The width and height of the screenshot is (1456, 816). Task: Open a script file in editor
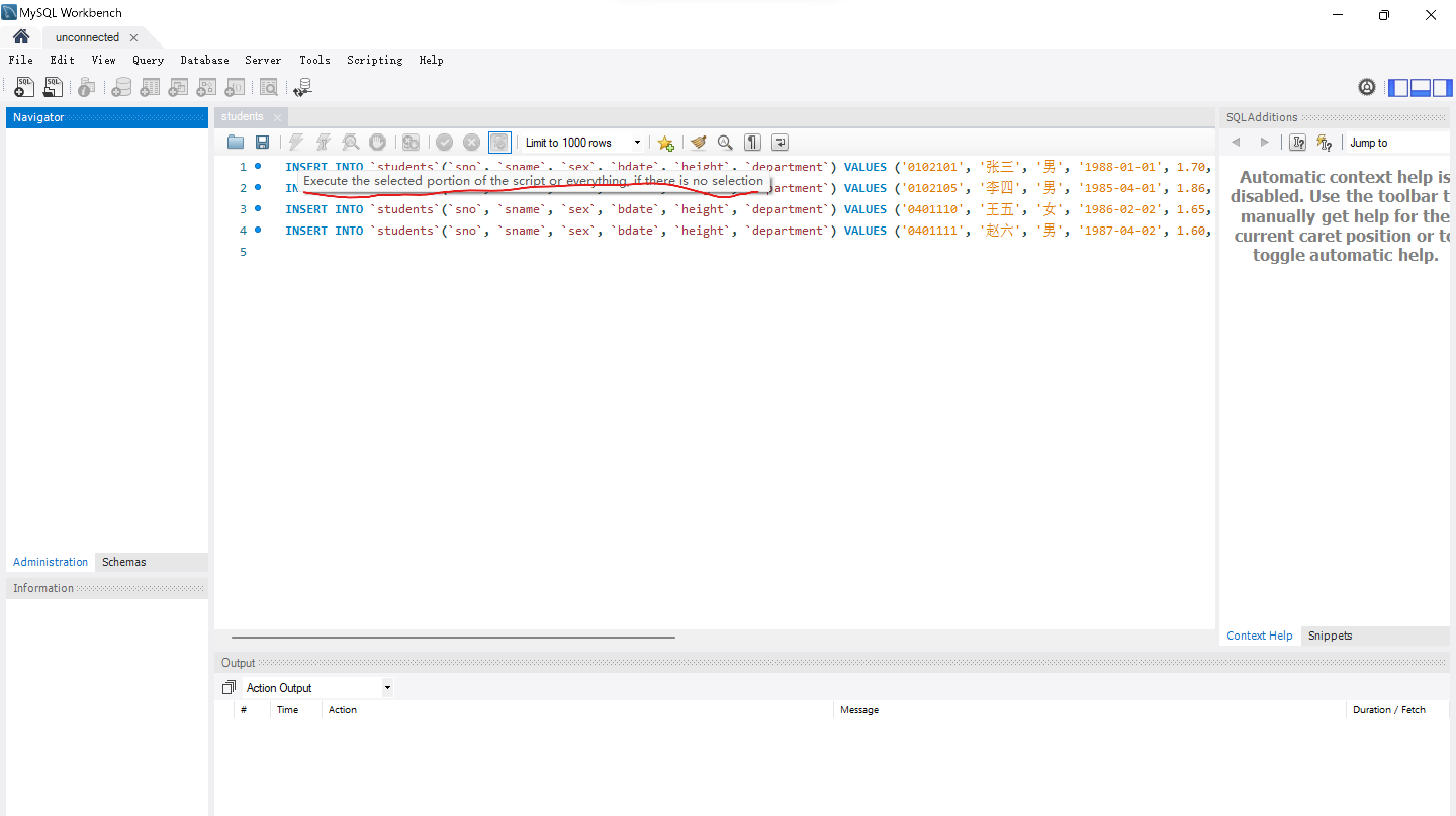[235, 143]
